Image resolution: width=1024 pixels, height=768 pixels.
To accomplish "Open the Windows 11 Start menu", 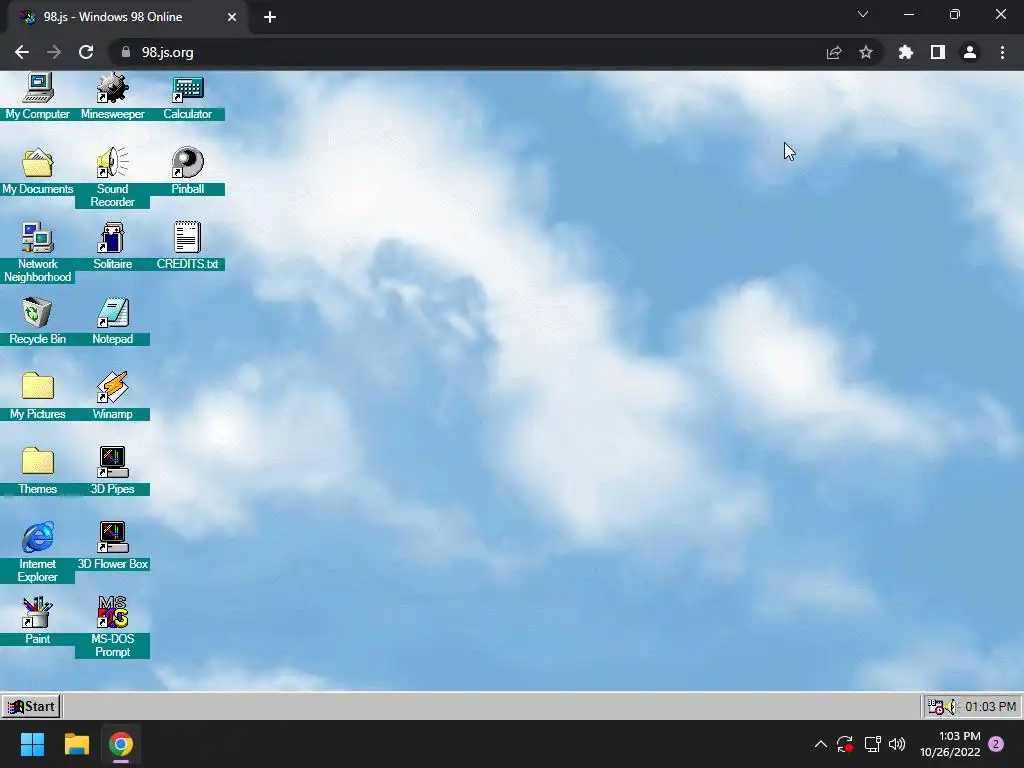I will pyautogui.click(x=32, y=744).
